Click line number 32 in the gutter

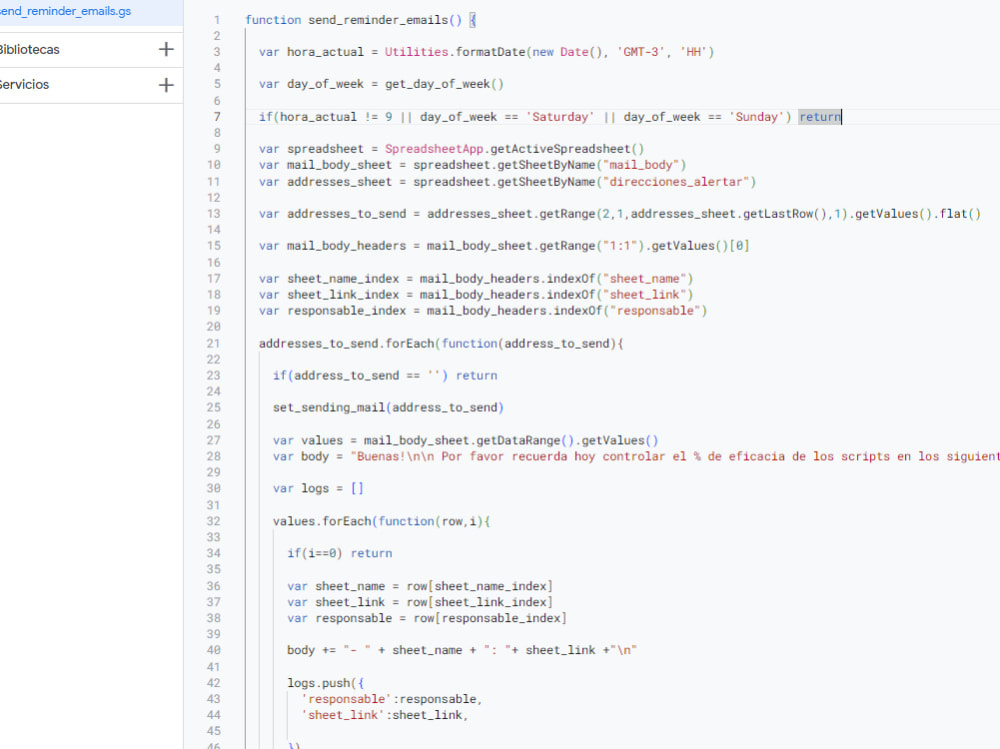click(x=214, y=521)
